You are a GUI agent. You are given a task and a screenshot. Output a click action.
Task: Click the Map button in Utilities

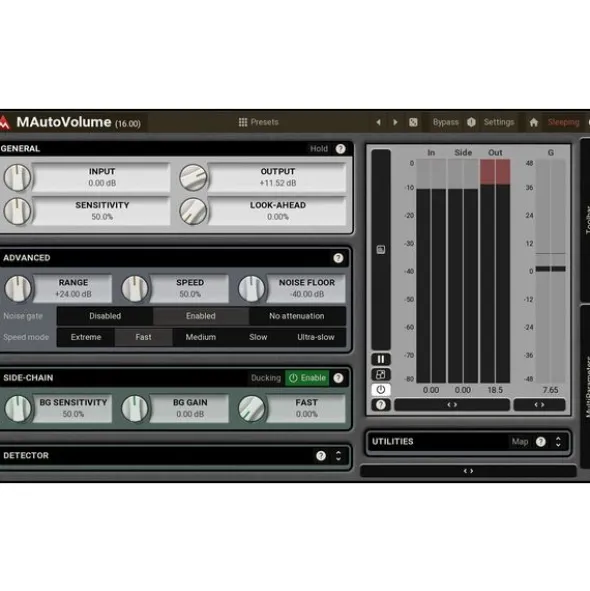(520, 442)
